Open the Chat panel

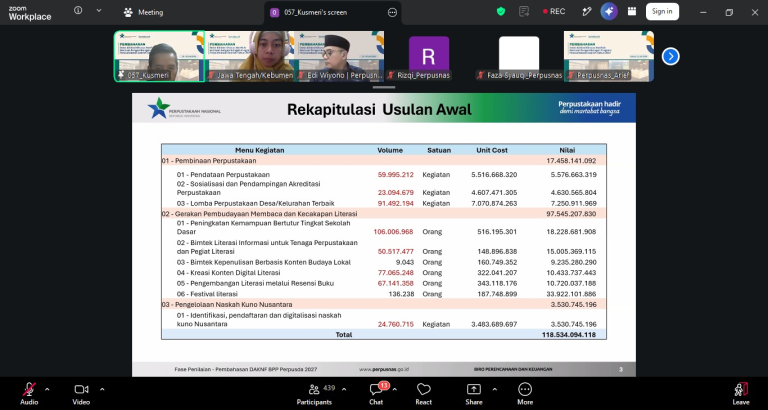click(376, 394)
